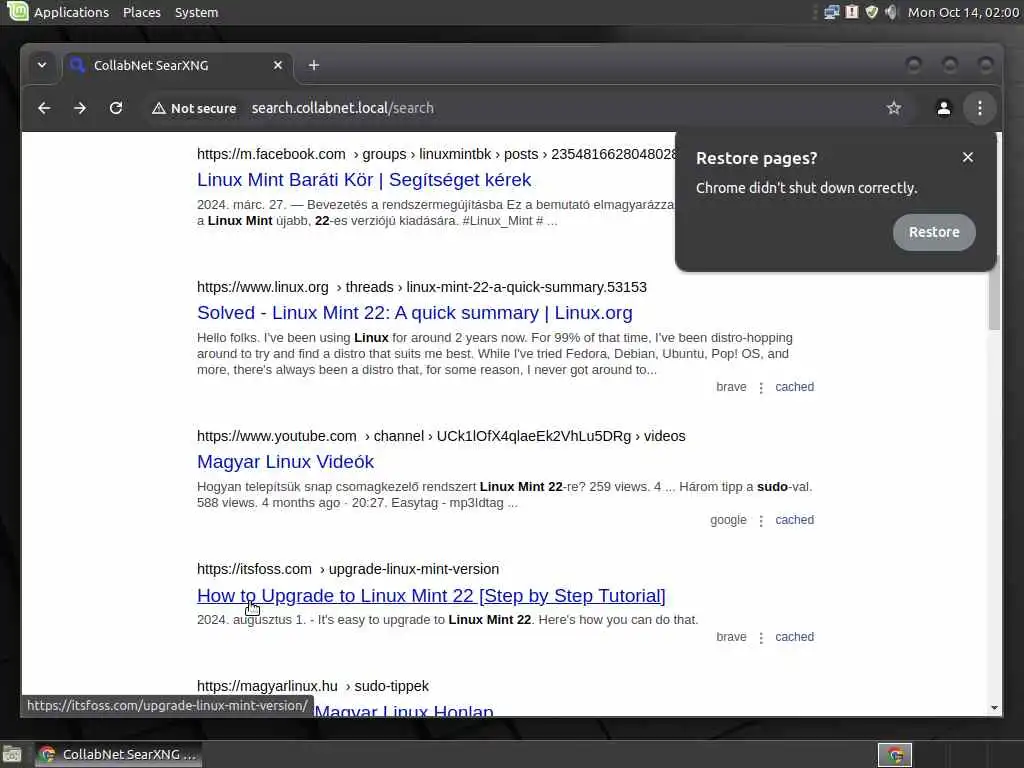Click the page vertical scrollbar thumb

(994, 294)
